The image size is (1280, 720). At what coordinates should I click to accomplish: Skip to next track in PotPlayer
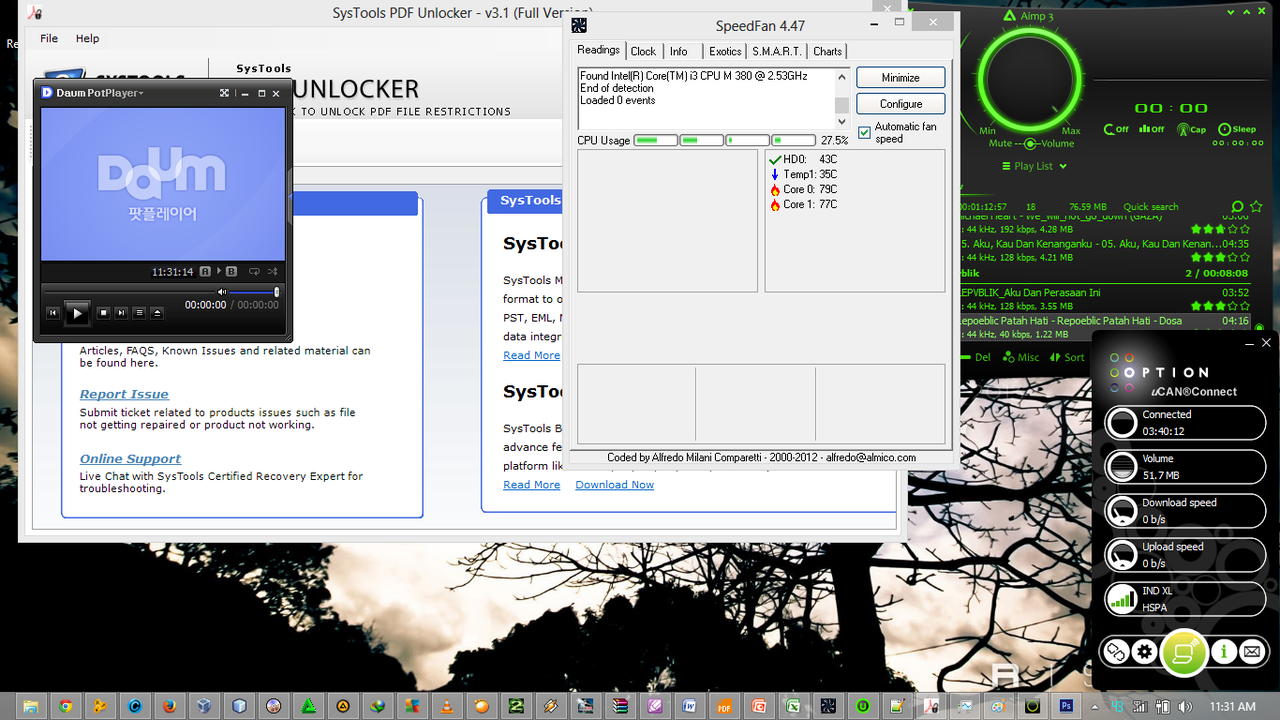(x=121, y=313)
